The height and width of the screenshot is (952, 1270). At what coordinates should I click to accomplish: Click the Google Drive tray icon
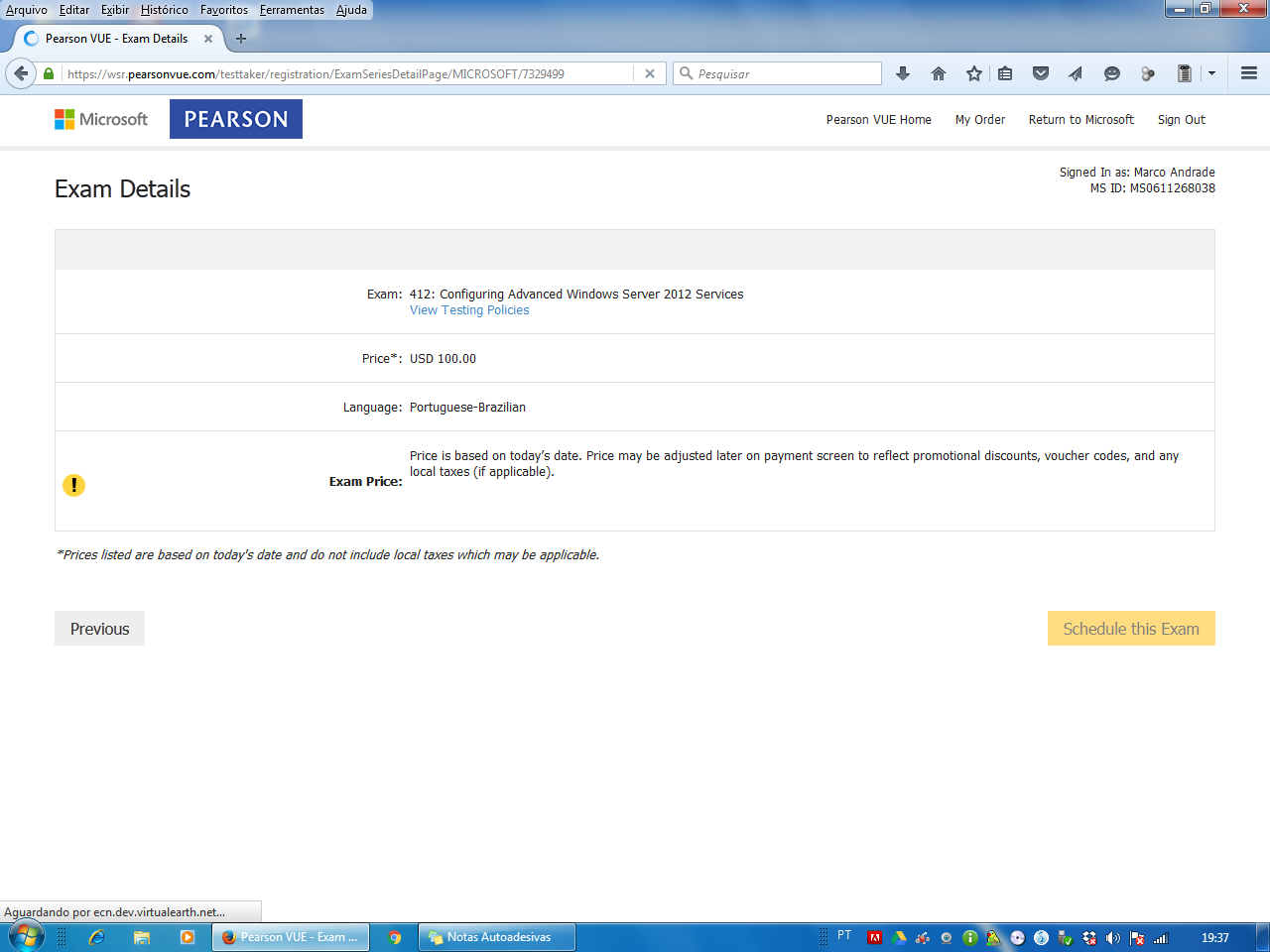coord(899,937)
